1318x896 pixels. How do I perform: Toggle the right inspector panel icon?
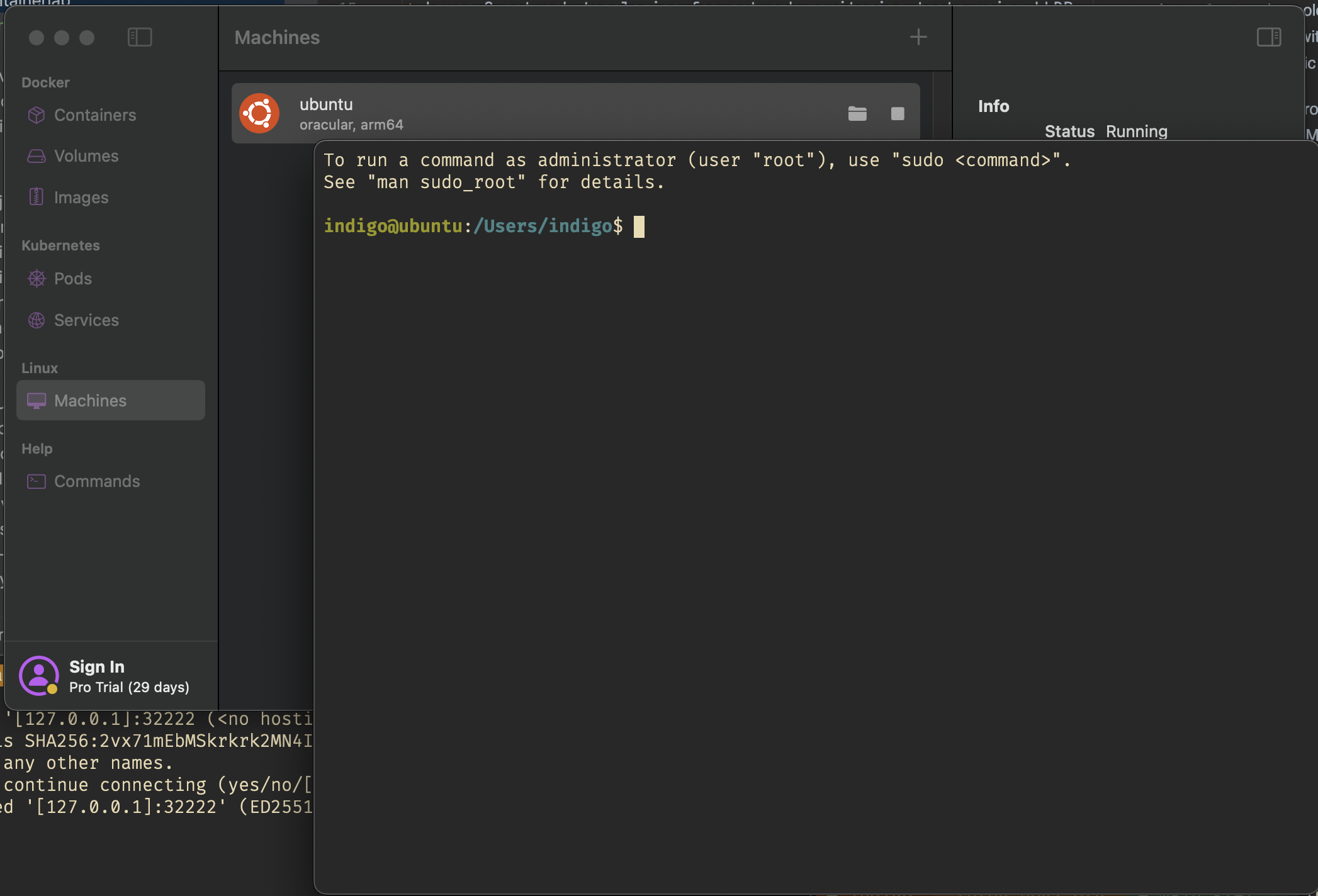pyautogui.click(x=1268, y=37)
